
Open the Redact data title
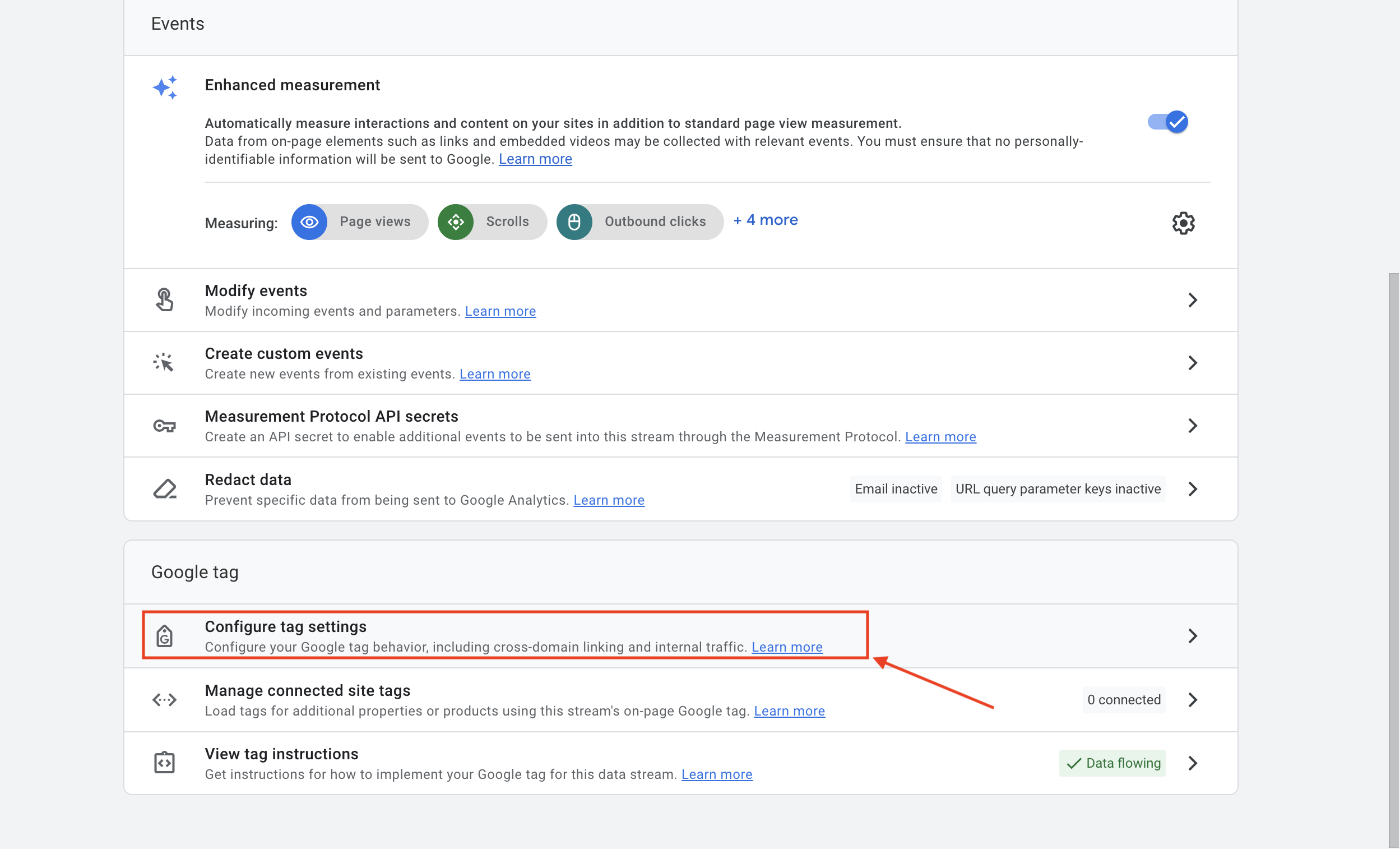tap(248, 480)
